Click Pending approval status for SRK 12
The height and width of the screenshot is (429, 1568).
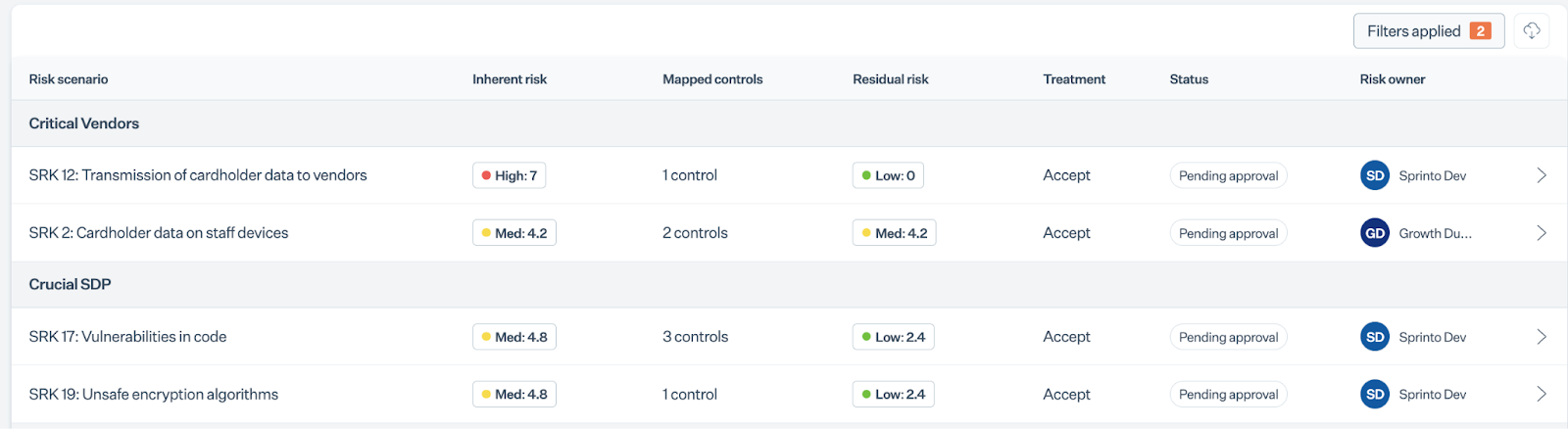[1228, 175]
